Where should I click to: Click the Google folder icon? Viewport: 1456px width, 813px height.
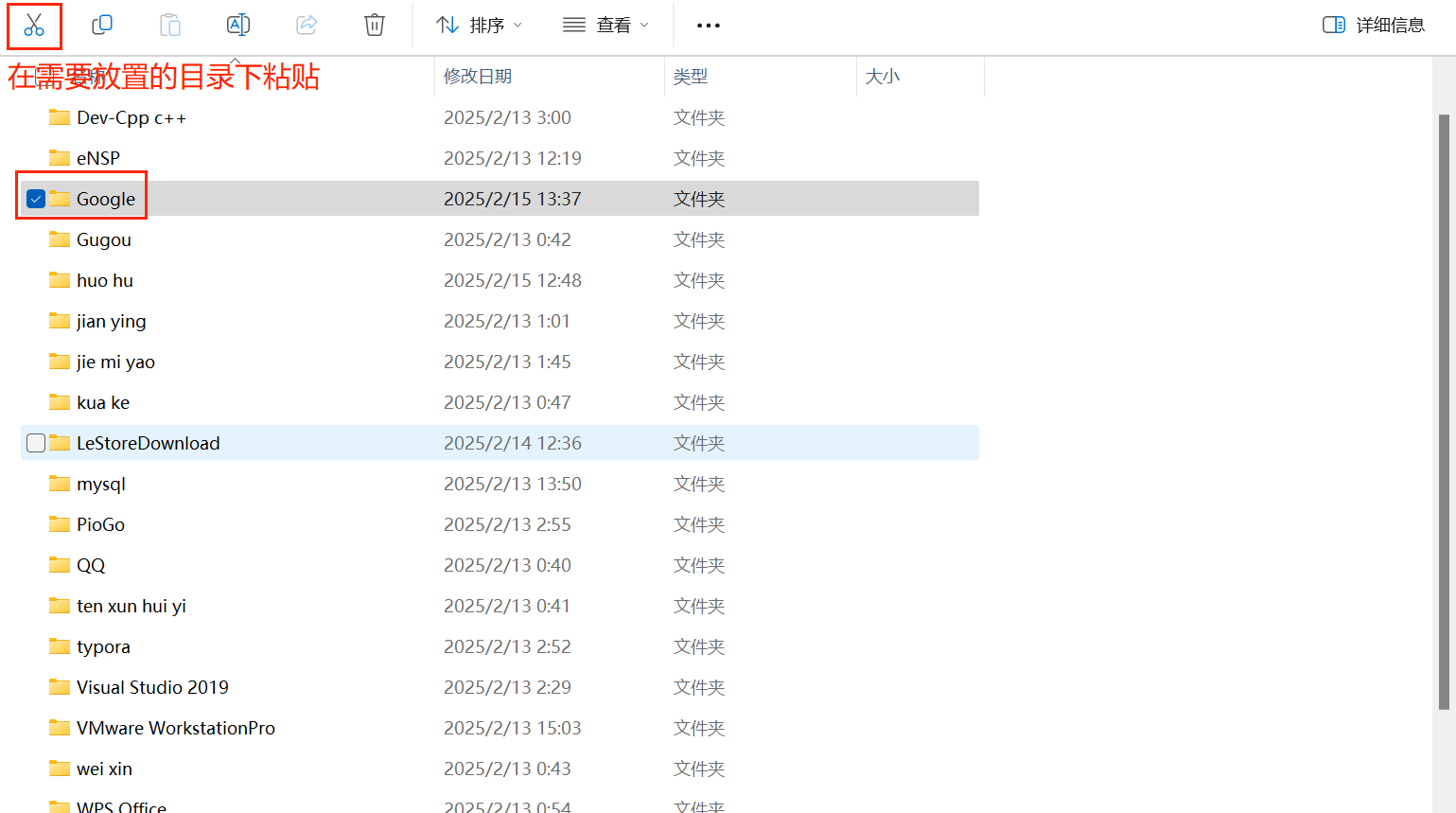pyautogui.click(x=60, y=199)
